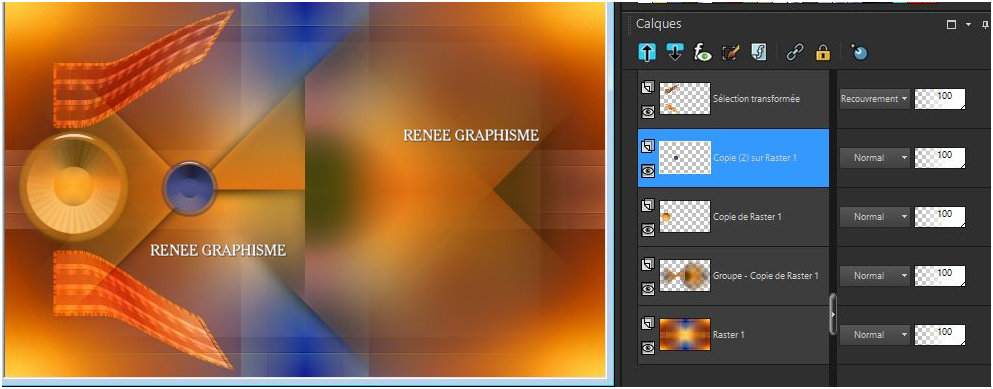This screenshot has width=993, height=389.
Task: Click the blue sphere icon in Calques toolbar
Action: tap(859, 53)
